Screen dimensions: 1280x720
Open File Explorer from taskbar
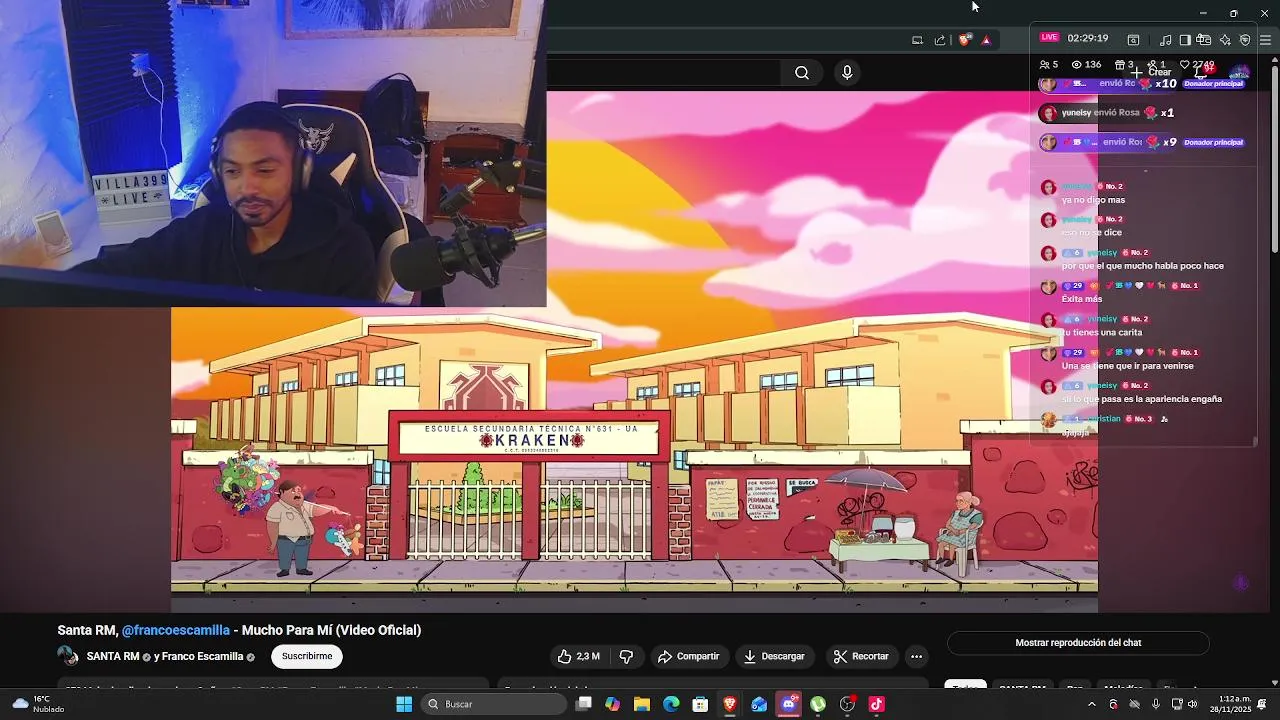point(642,704)
